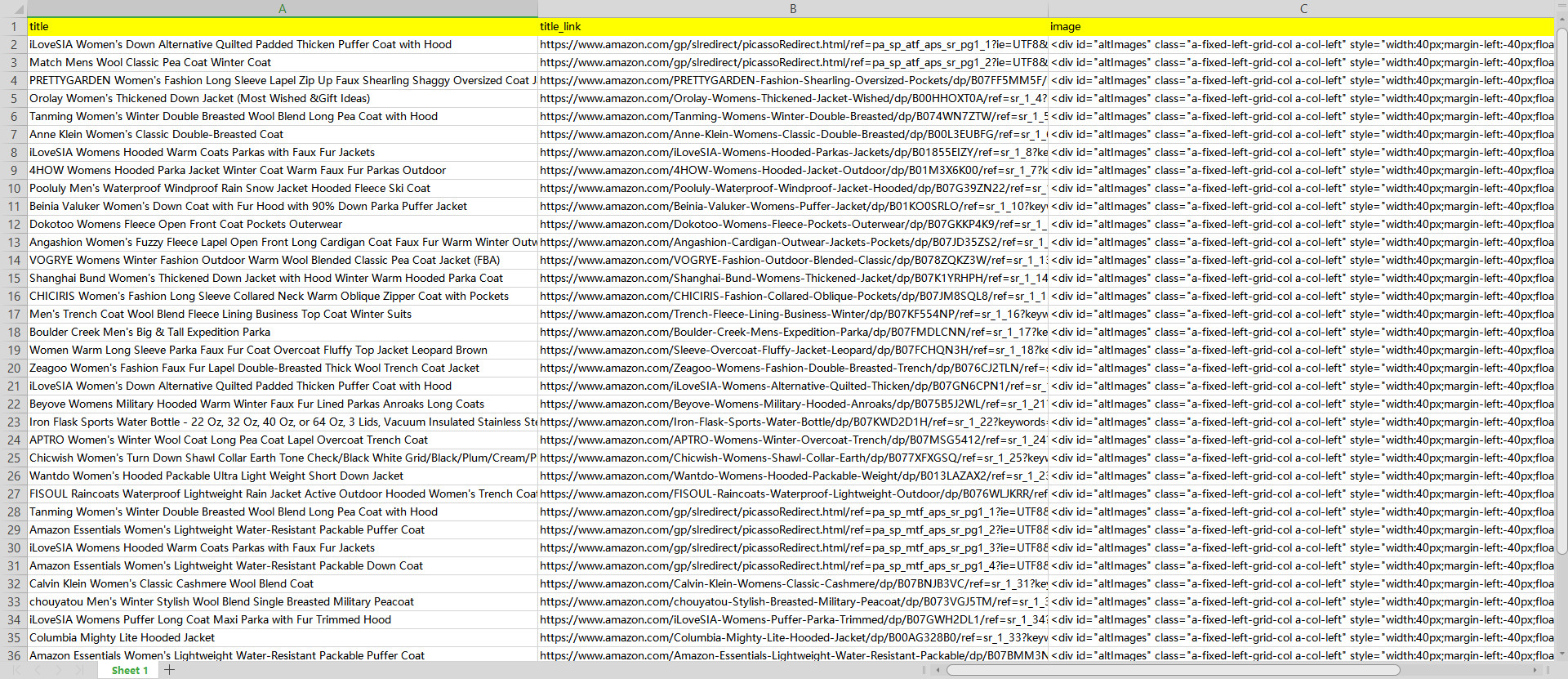Select the Orolay-Womens-Thickened-Jacket URL cell

(792, 98)
